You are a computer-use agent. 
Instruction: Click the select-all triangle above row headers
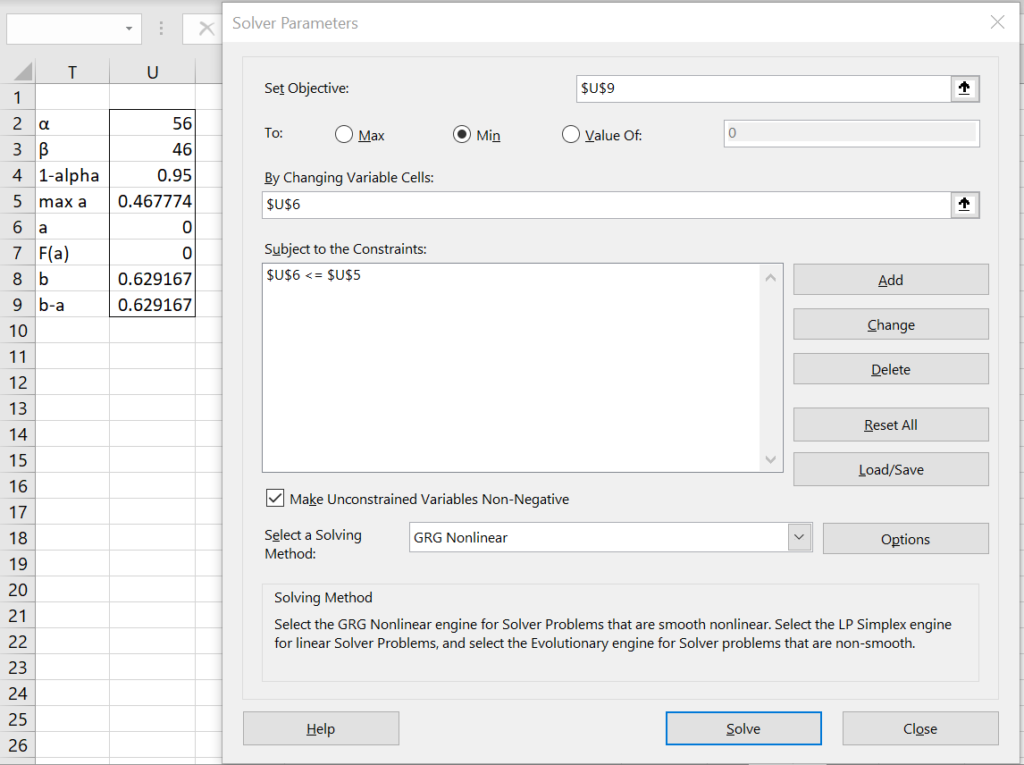22,71
